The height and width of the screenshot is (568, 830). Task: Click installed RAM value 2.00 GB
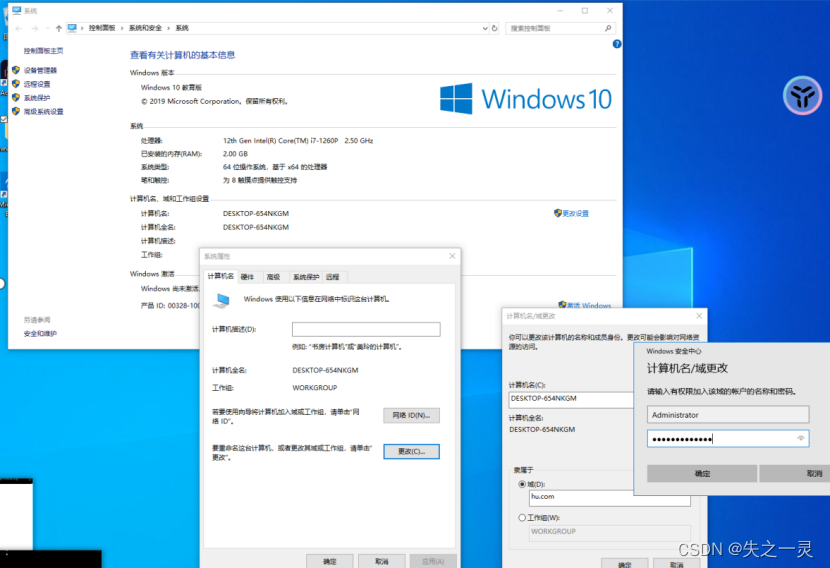tap(235, 154)
